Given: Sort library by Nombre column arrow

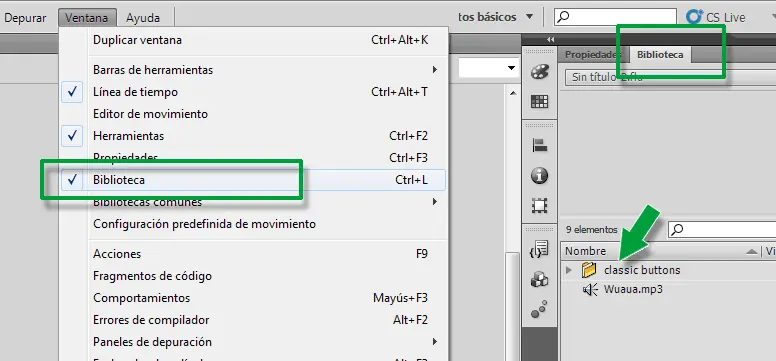Looking at the screenshot, I should click(752, 251).
